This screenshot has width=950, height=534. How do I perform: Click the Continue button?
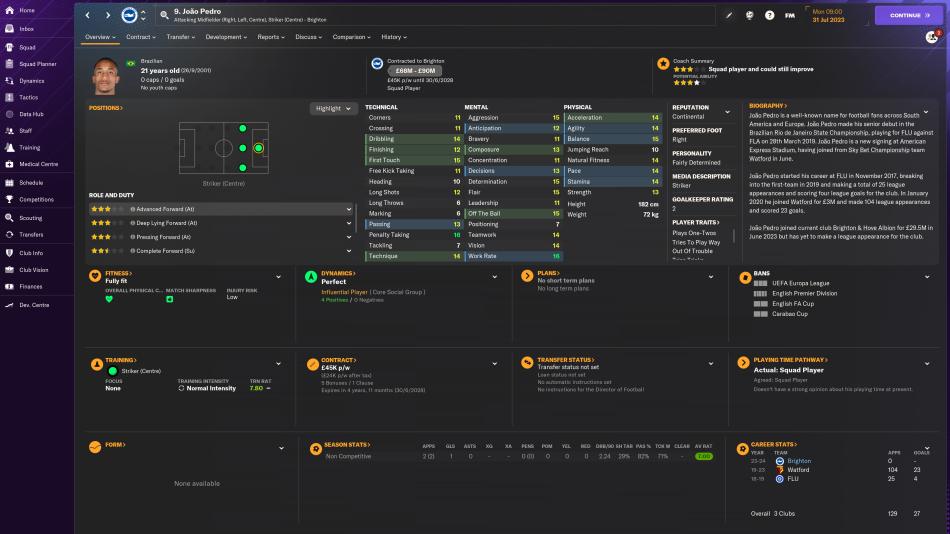(908, 15)
